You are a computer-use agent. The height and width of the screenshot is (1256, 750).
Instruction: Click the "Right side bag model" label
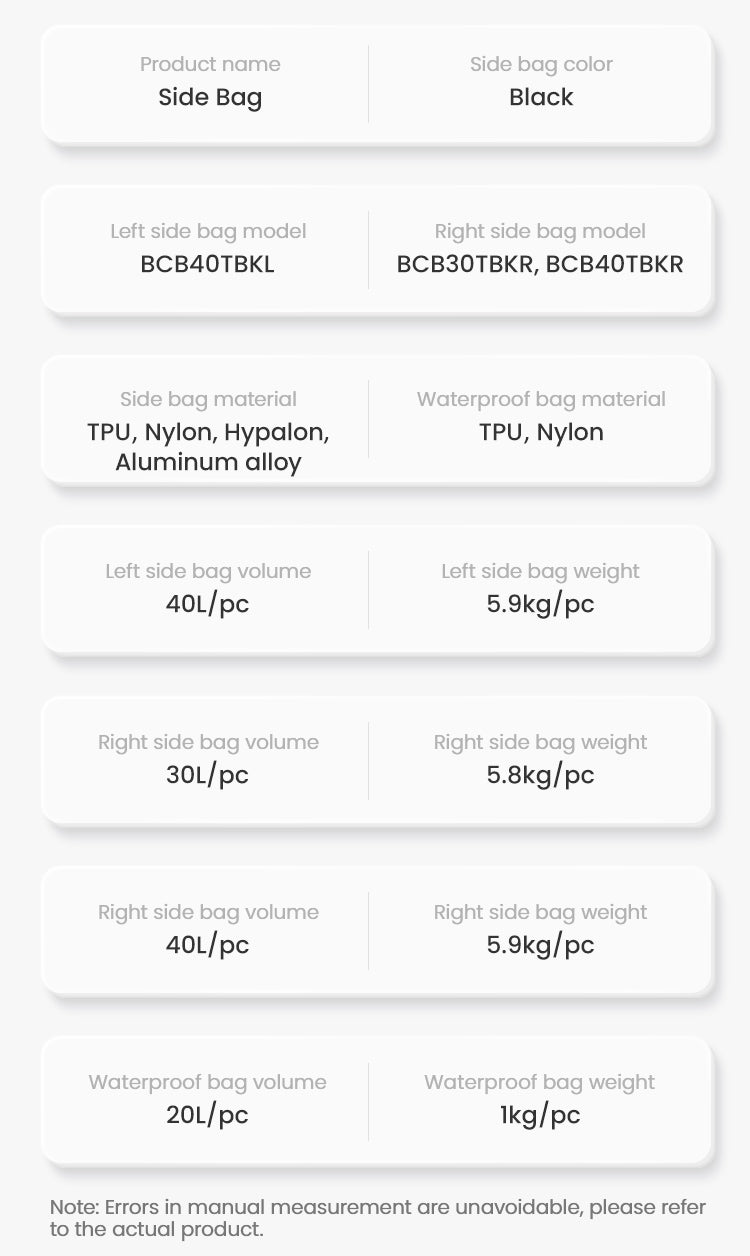pos(540,232)
